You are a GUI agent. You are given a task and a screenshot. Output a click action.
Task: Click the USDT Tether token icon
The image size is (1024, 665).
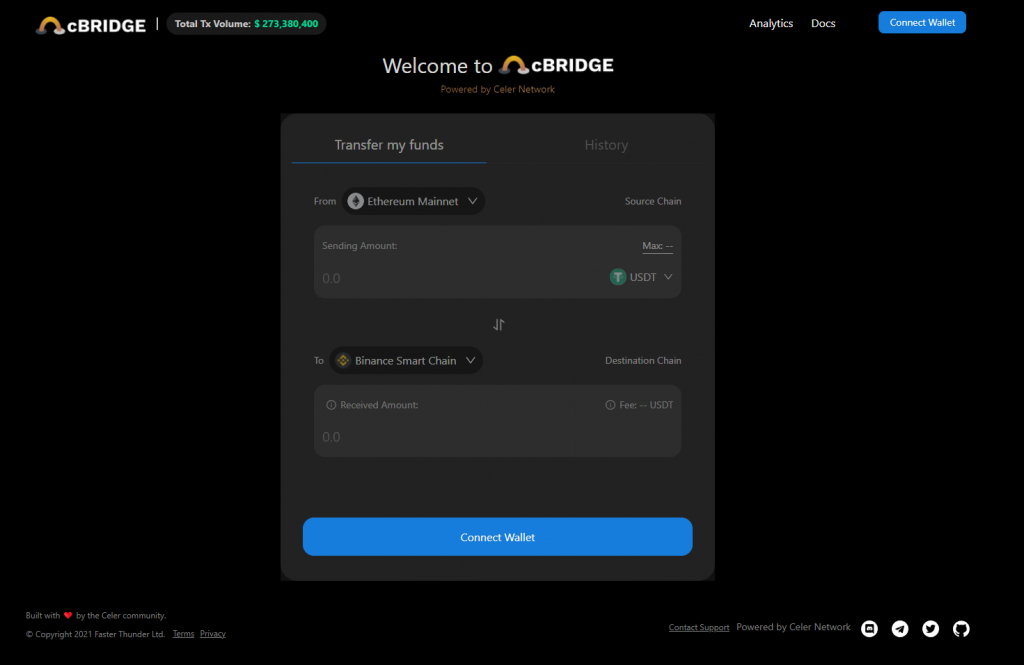617,277
